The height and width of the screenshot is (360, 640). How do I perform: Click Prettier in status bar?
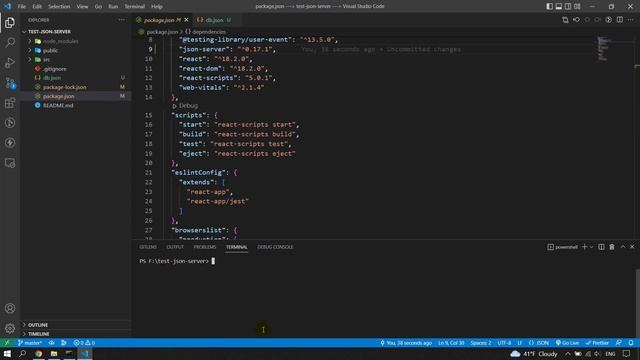[597, 343]
